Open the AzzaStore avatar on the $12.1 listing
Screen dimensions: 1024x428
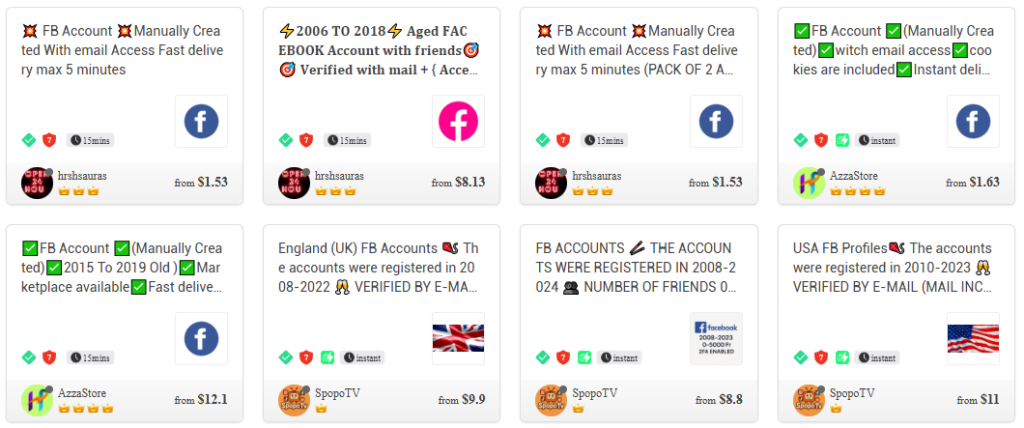click(37, 400)
